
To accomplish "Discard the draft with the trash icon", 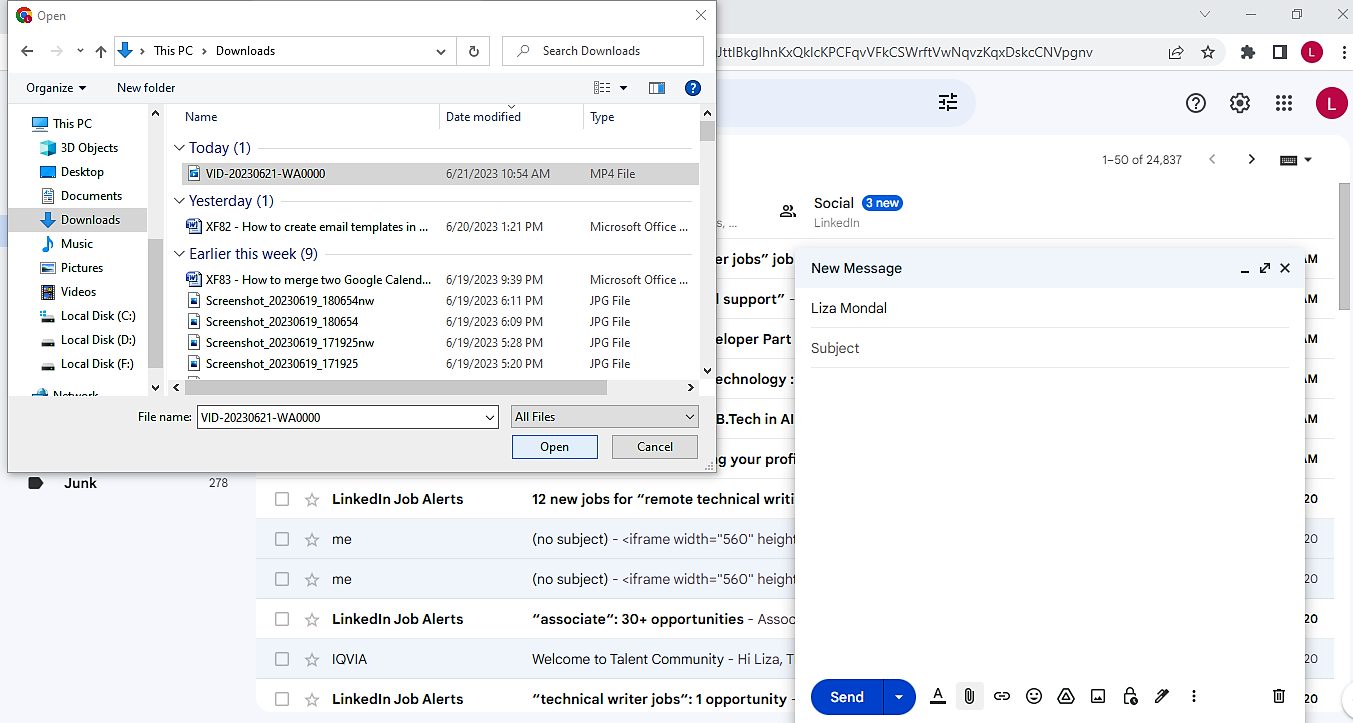I will tap(1278, 696).
